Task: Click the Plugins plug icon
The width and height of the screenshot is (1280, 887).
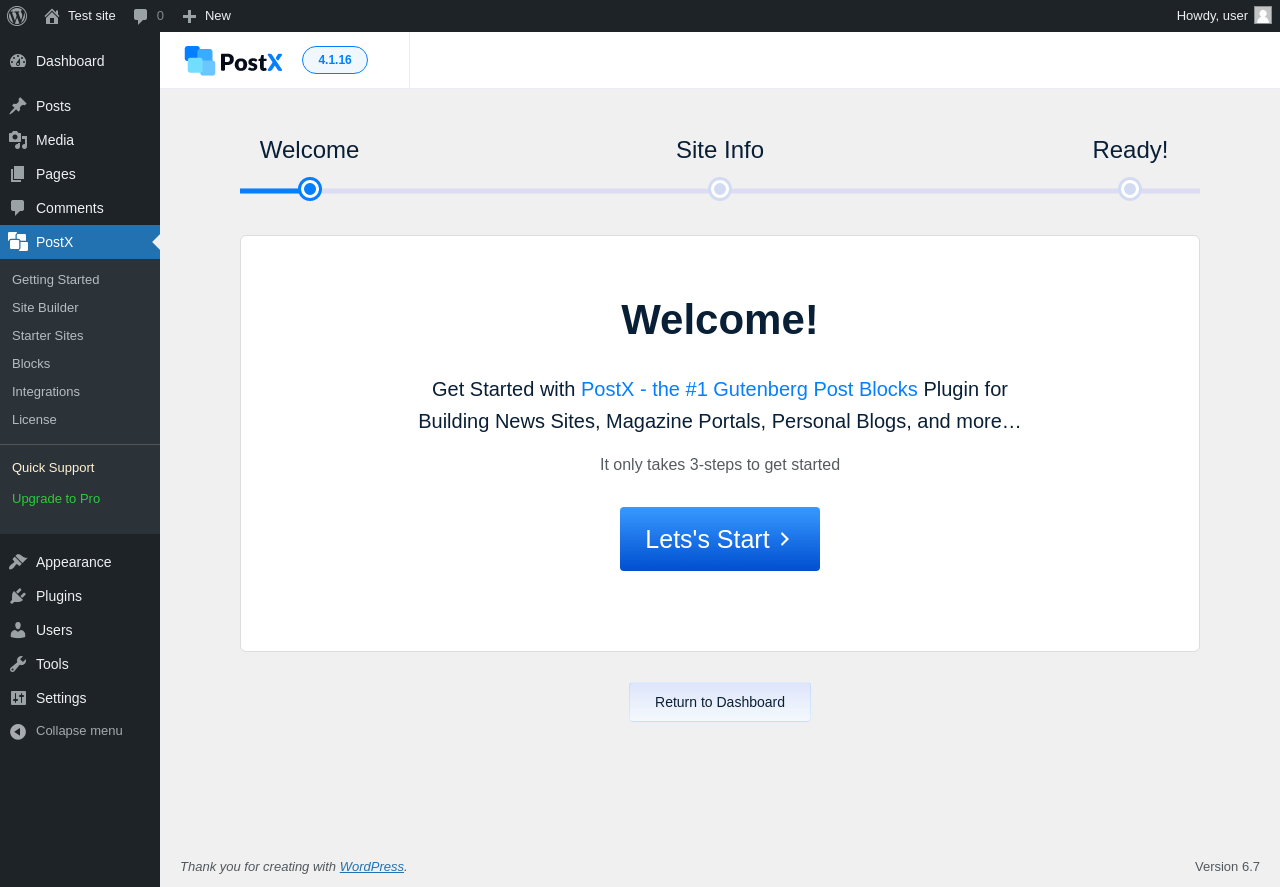Action: tap(18, 596)
